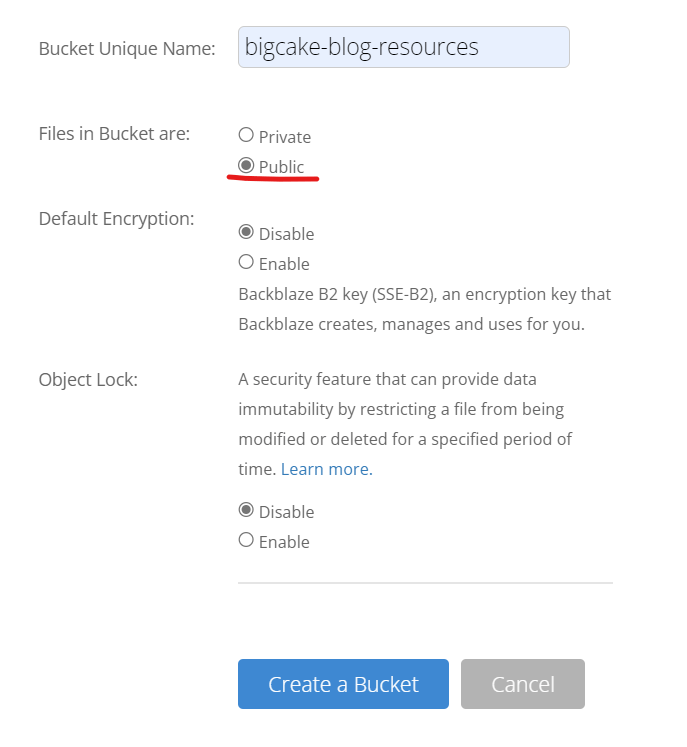Click the word 'Private' next to its radio
This screenshot has width=687, height=747.
click(x=285, y=137)
